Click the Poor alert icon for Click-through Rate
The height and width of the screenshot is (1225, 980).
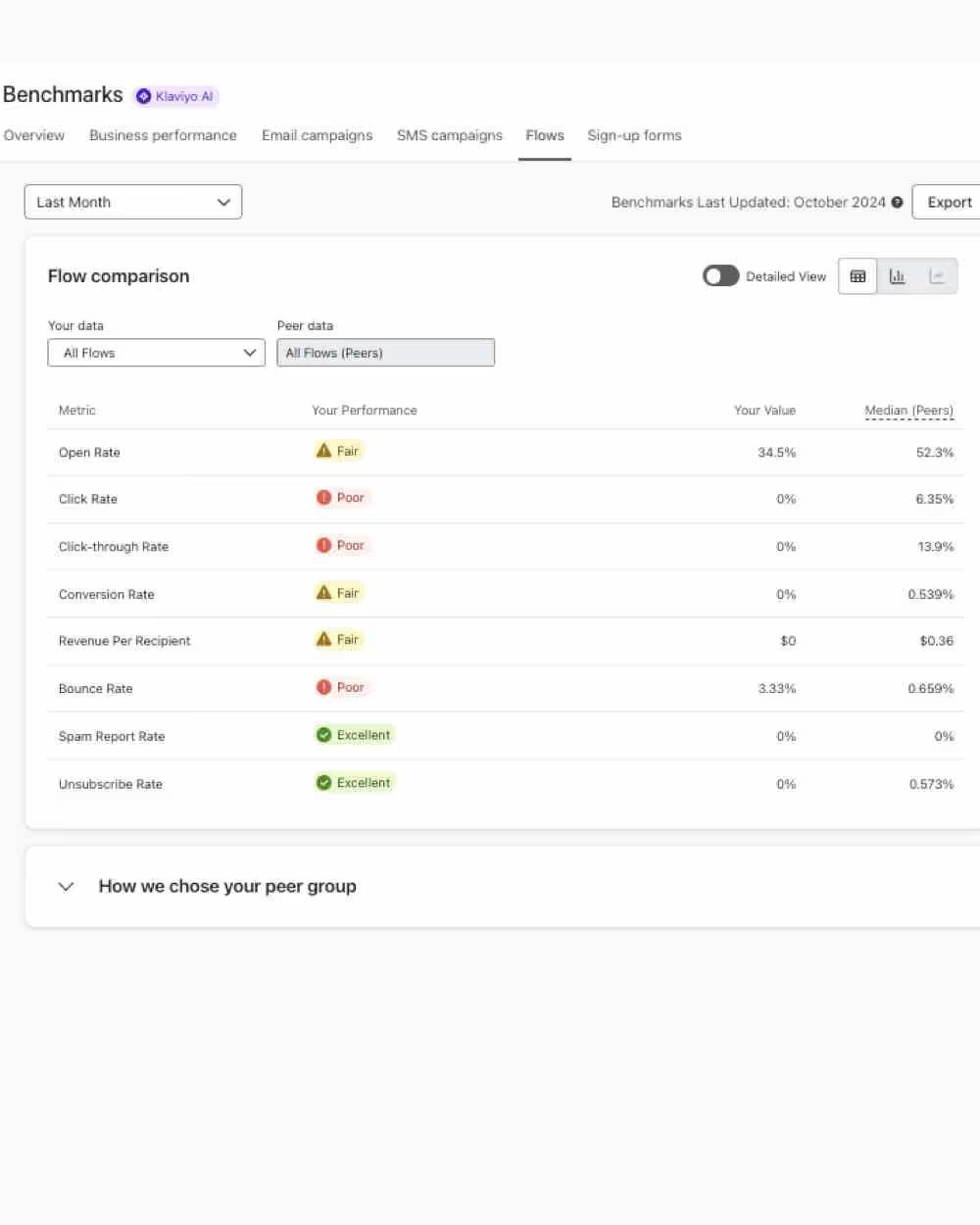coord(323,545)
